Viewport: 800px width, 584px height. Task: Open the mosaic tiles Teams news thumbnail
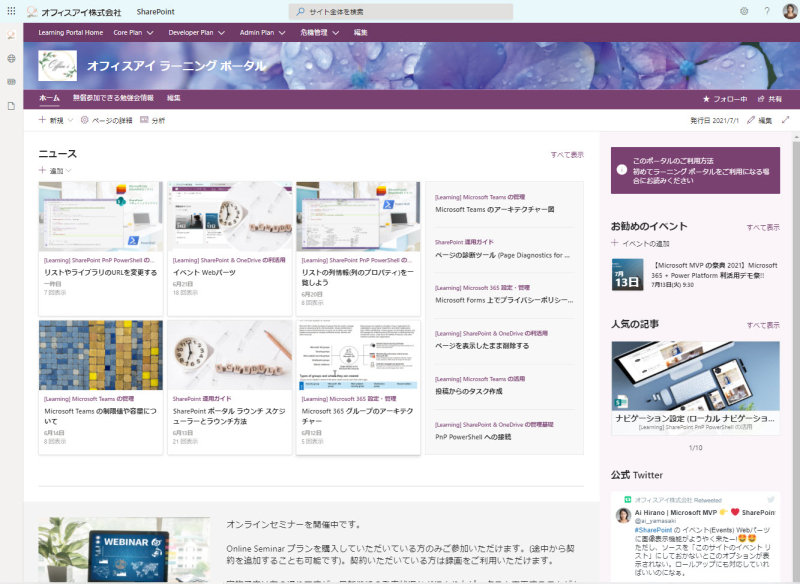(101, 355)
